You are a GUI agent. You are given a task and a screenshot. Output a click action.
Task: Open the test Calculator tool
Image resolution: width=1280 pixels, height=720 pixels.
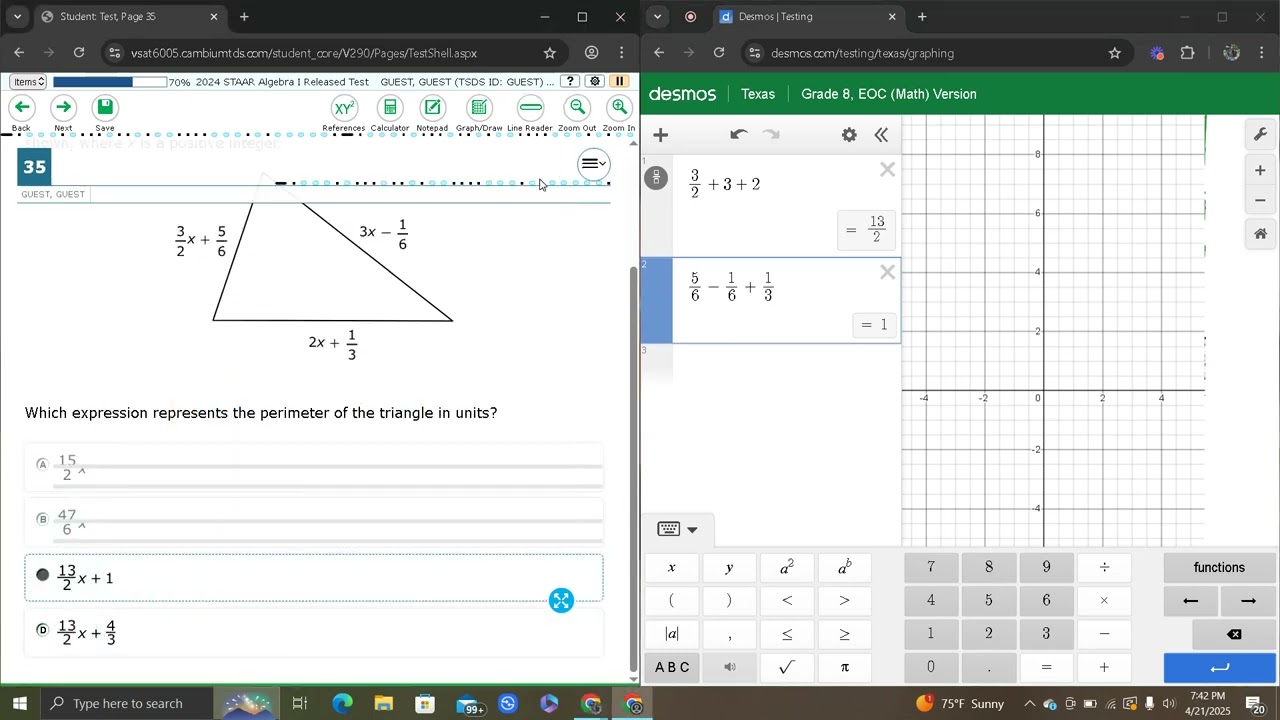point(390,108)
